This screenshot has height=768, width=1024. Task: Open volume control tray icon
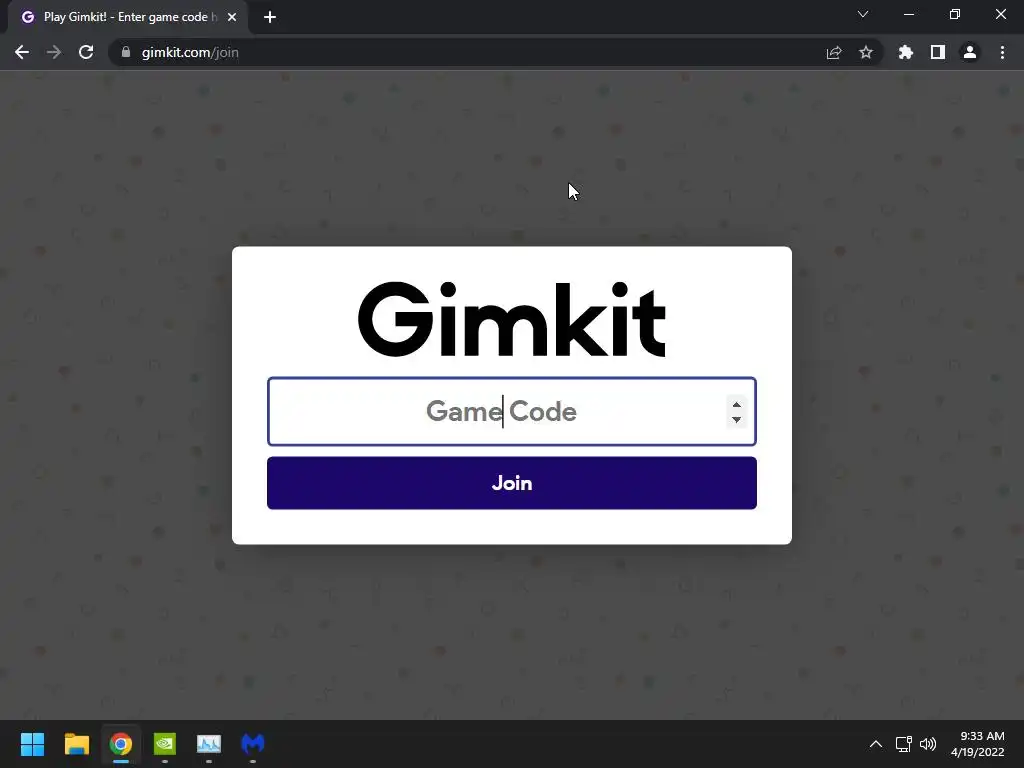(927, 744)
